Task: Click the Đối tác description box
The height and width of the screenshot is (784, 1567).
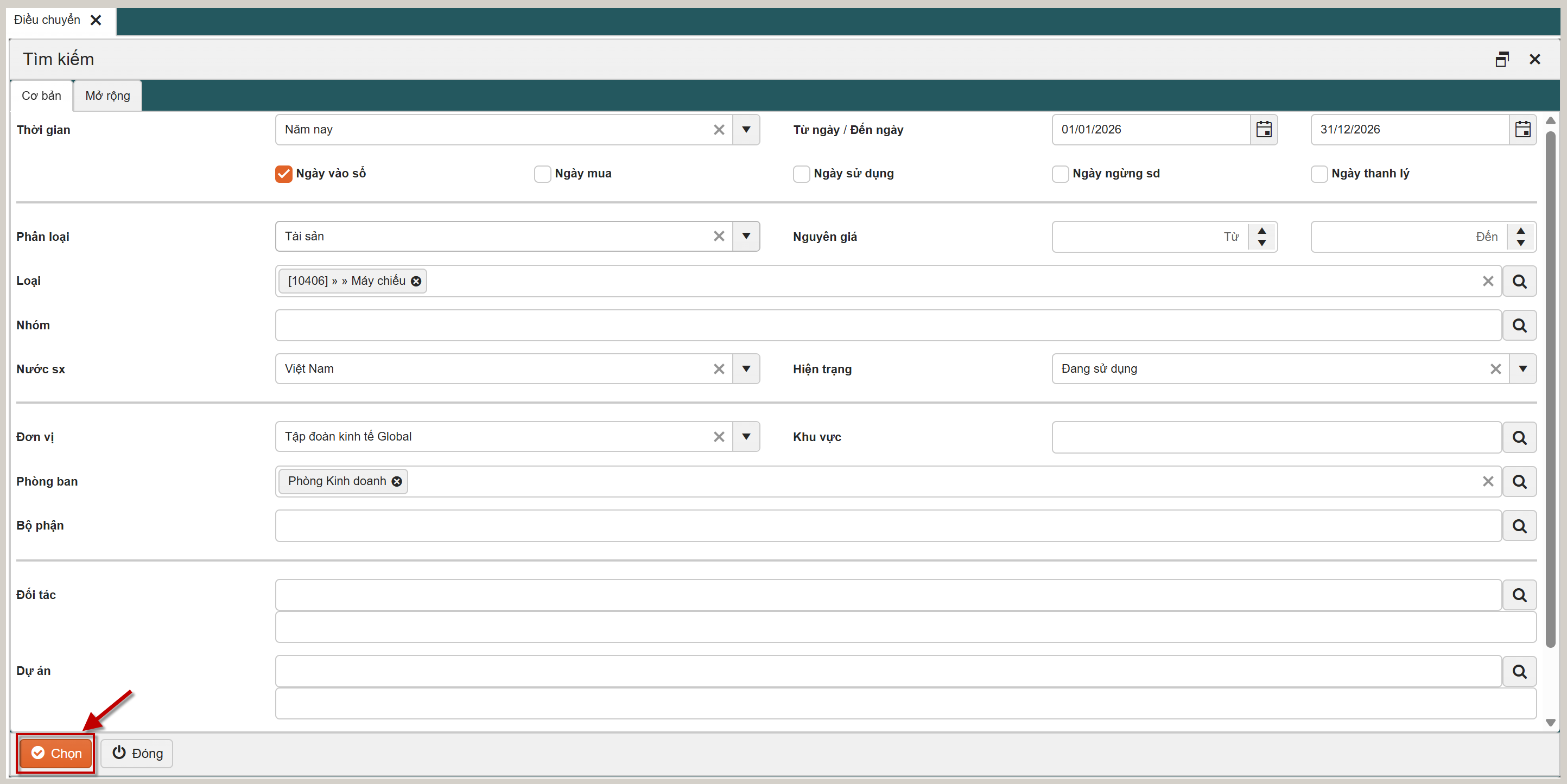Action: pos(906,627)
